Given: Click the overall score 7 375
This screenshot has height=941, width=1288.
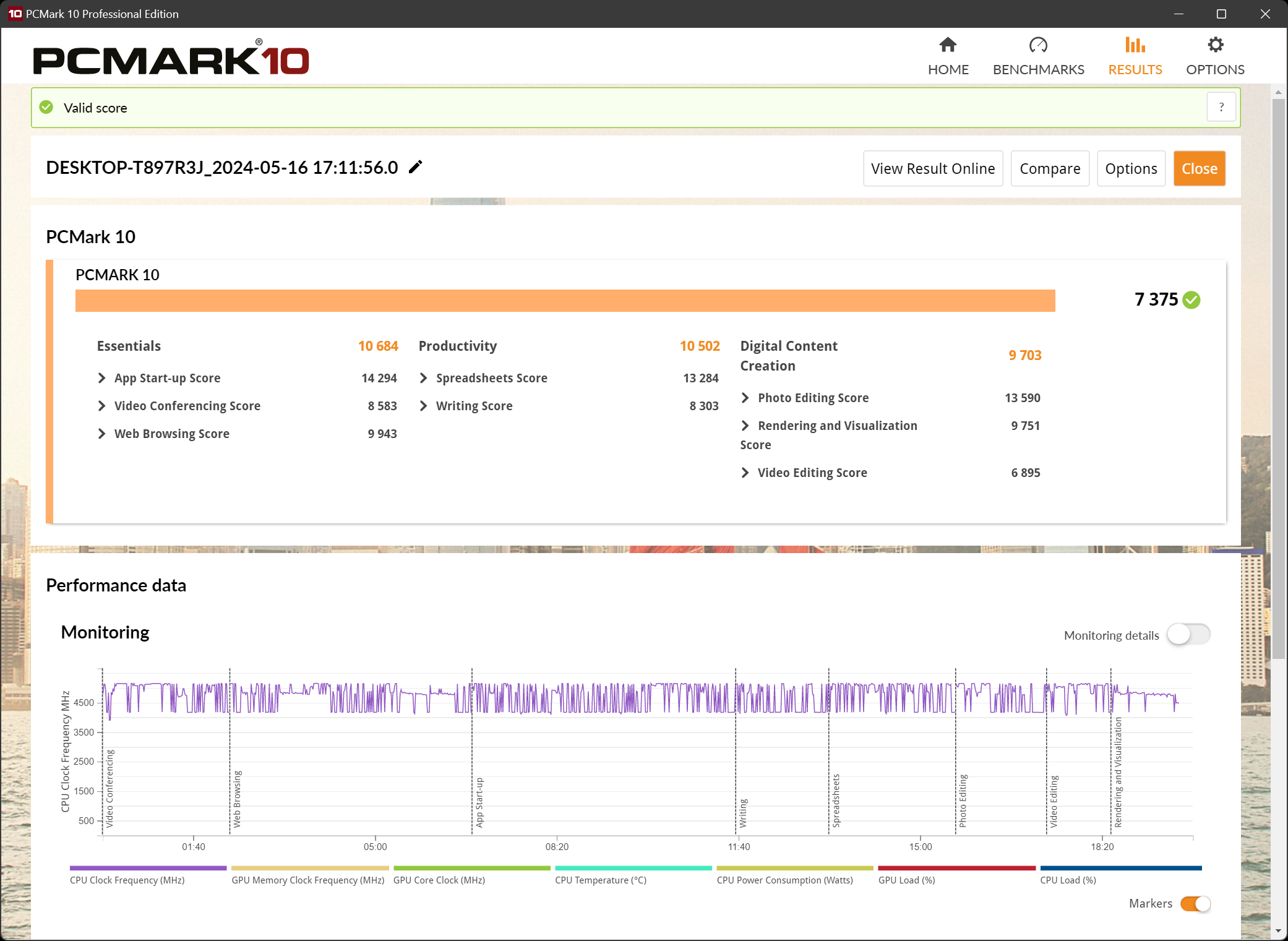Looking at the screenshot, I should coord(1156,299).
